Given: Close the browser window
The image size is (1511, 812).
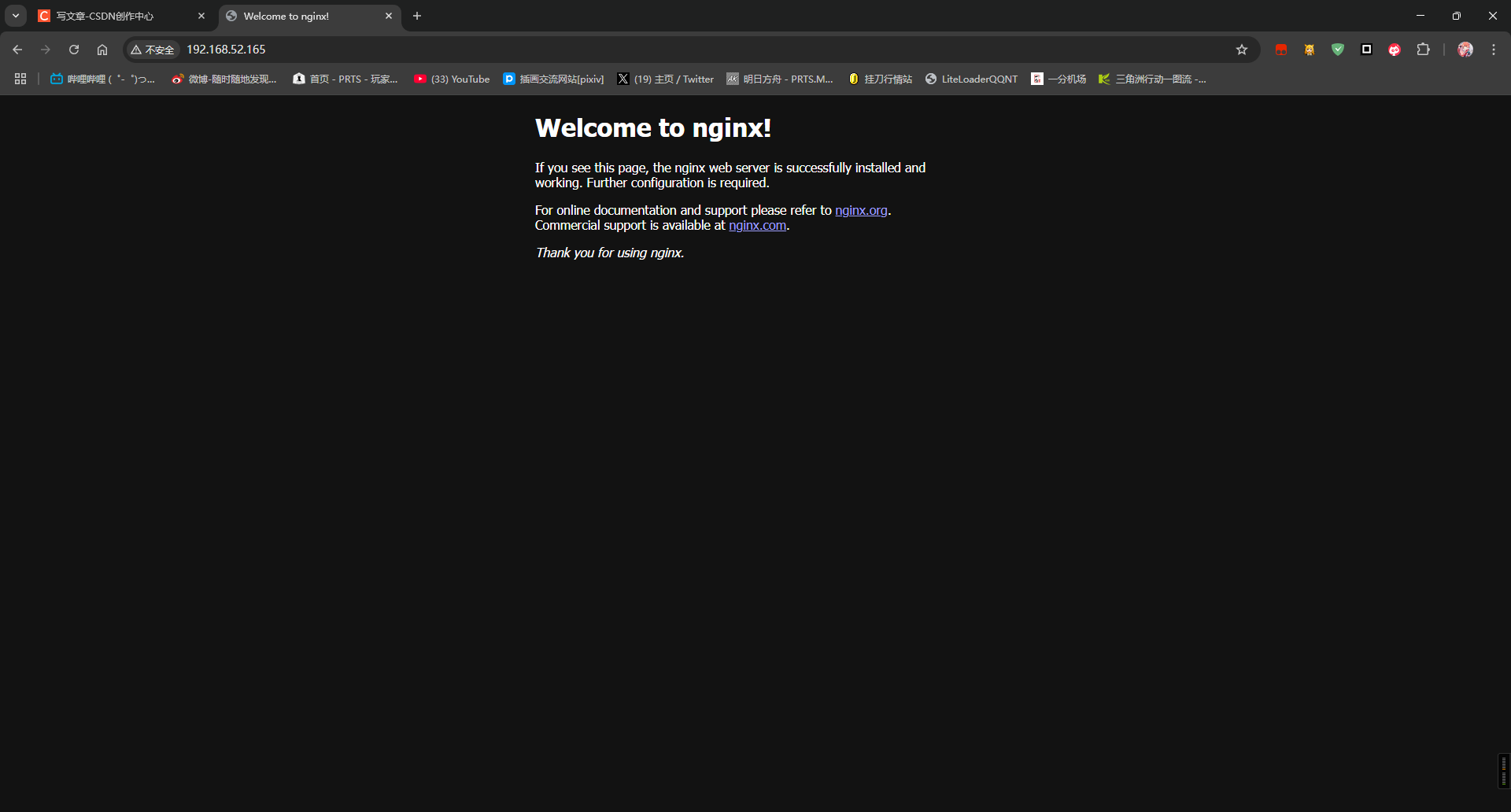Looking at the screenshot, I should click(1493, 16).
